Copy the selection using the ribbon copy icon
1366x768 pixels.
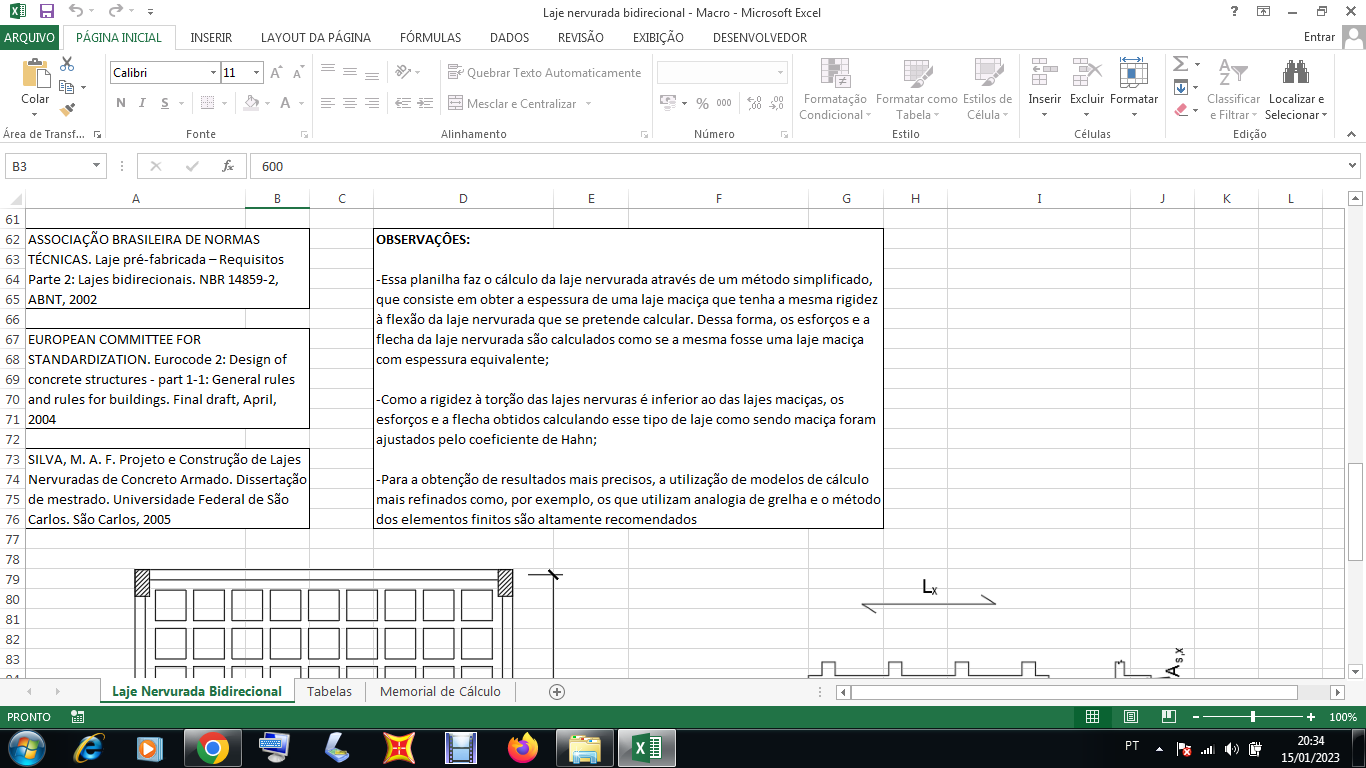67,87
